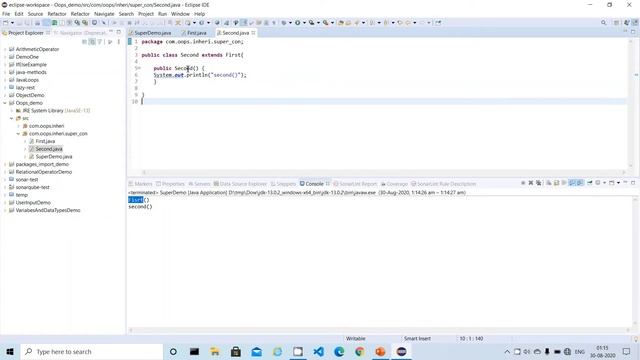Image resolution: width=640 pixels, height=360 pixels.
Task: Click Display Selected Console icon
Action: point(598,183)
